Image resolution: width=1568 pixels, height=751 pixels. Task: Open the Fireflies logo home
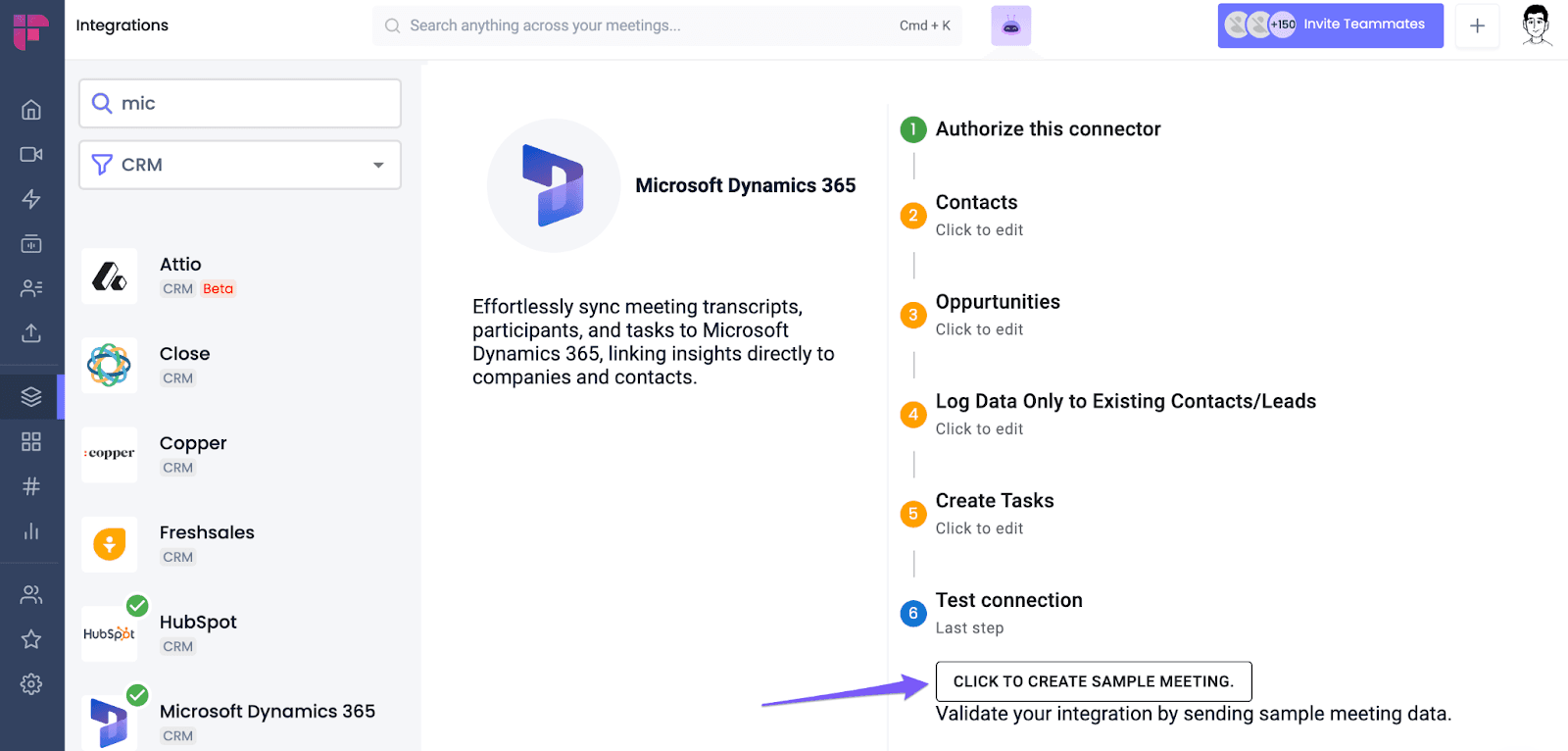[30, 30]
